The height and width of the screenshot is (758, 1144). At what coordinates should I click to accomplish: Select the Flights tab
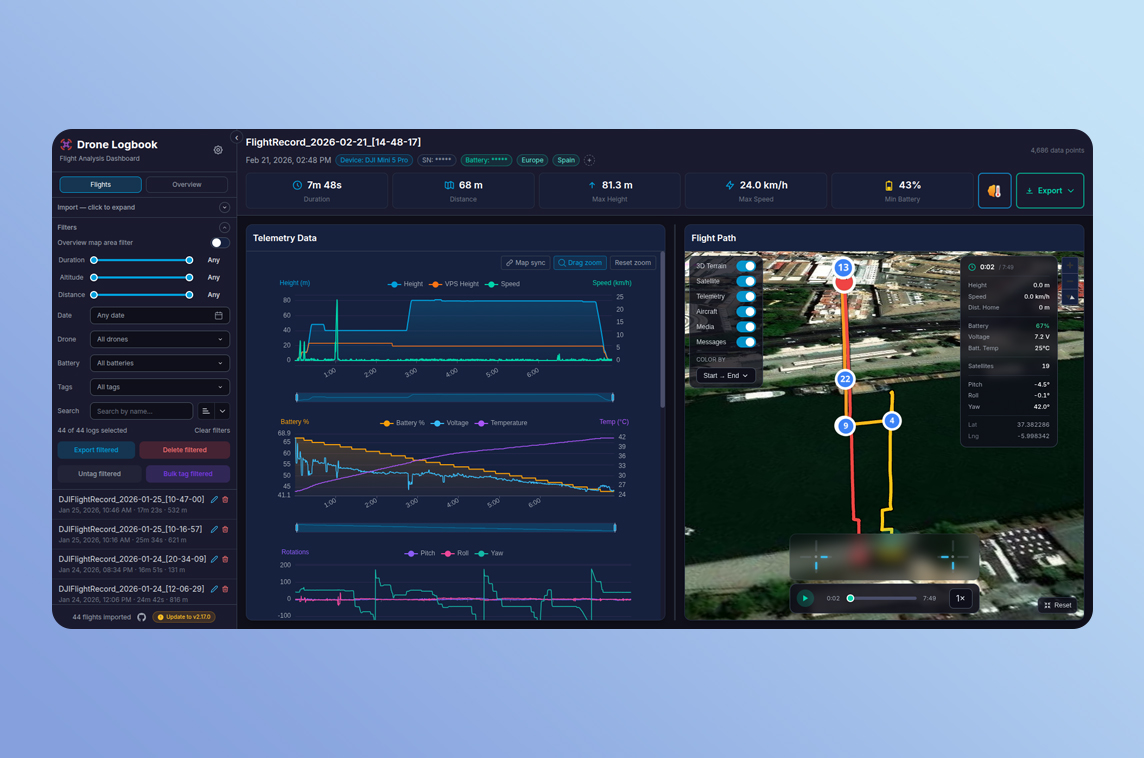[x=100, y=185]
